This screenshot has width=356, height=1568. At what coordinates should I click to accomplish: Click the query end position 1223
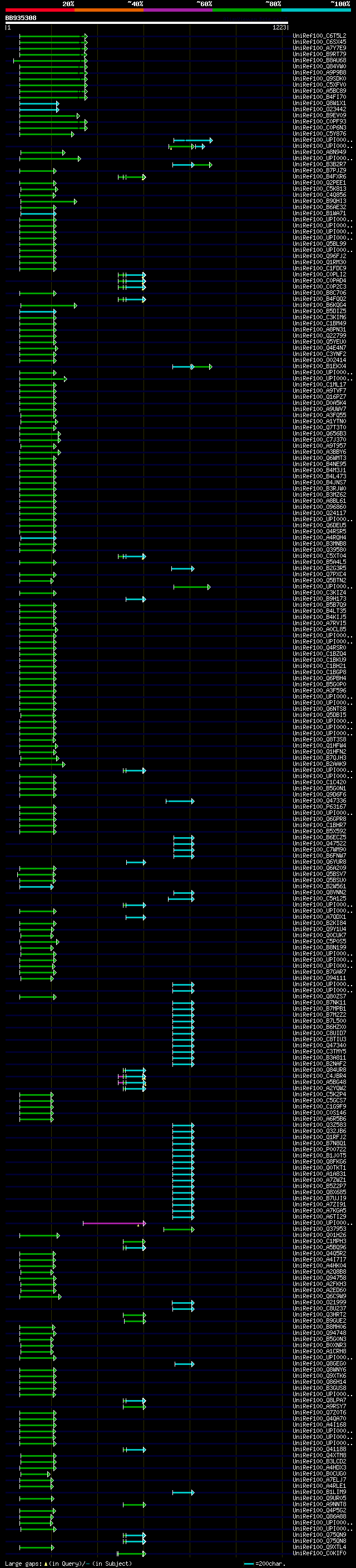(279, 27)
